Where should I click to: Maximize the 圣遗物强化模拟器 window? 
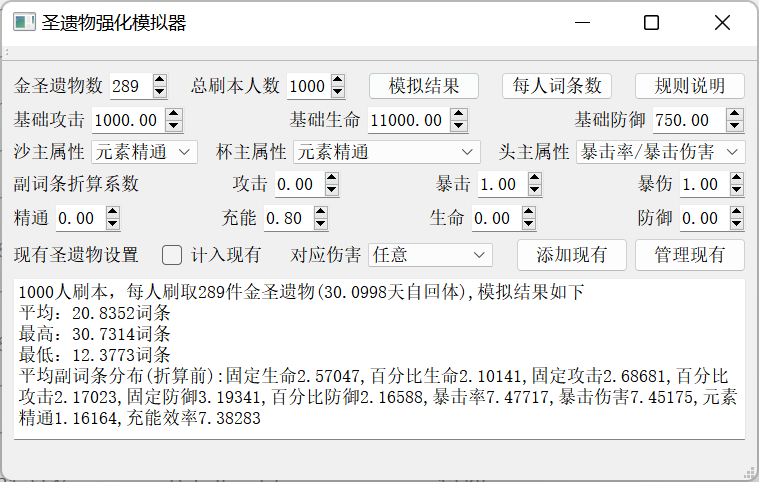click(652, 22)
